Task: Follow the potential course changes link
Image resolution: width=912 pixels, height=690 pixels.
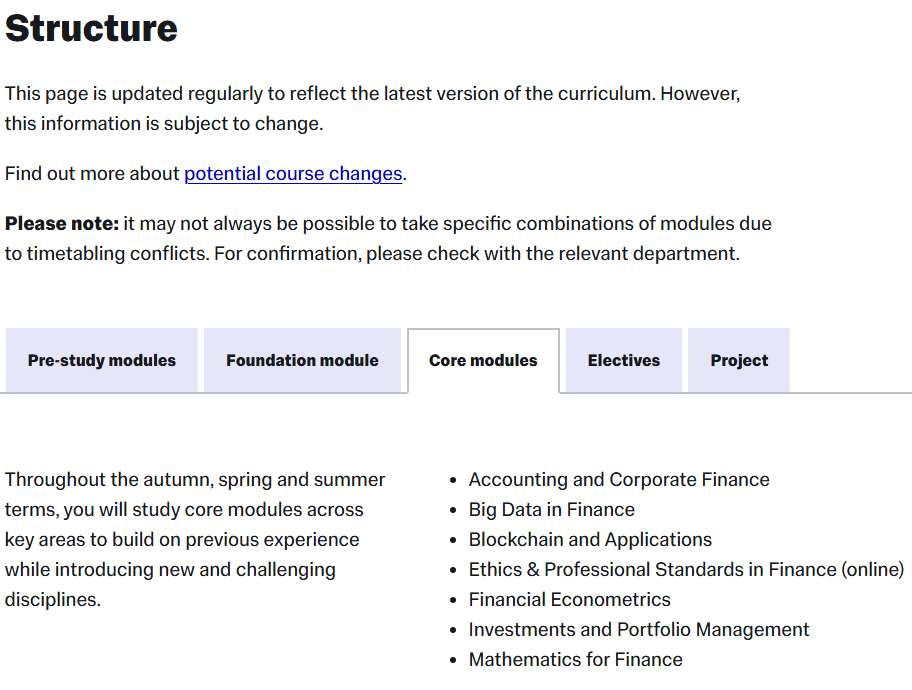Action: 293,174
